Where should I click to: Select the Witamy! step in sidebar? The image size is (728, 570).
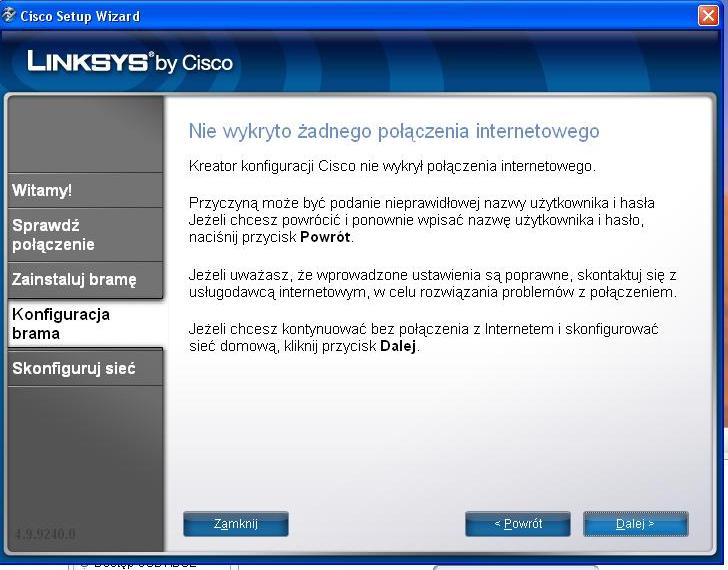(x=85, y=190)
